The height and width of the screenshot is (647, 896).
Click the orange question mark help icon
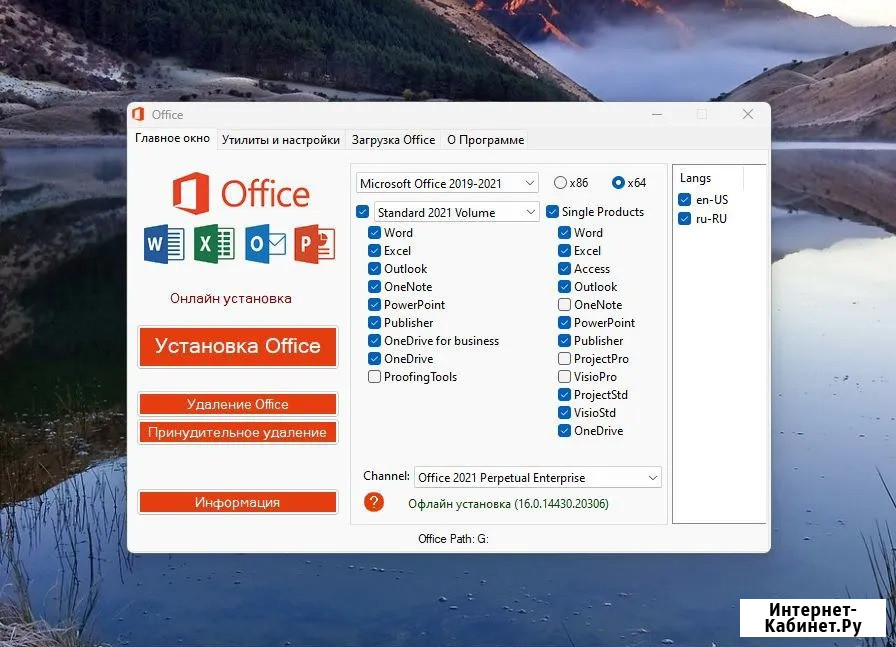[374, 502]
